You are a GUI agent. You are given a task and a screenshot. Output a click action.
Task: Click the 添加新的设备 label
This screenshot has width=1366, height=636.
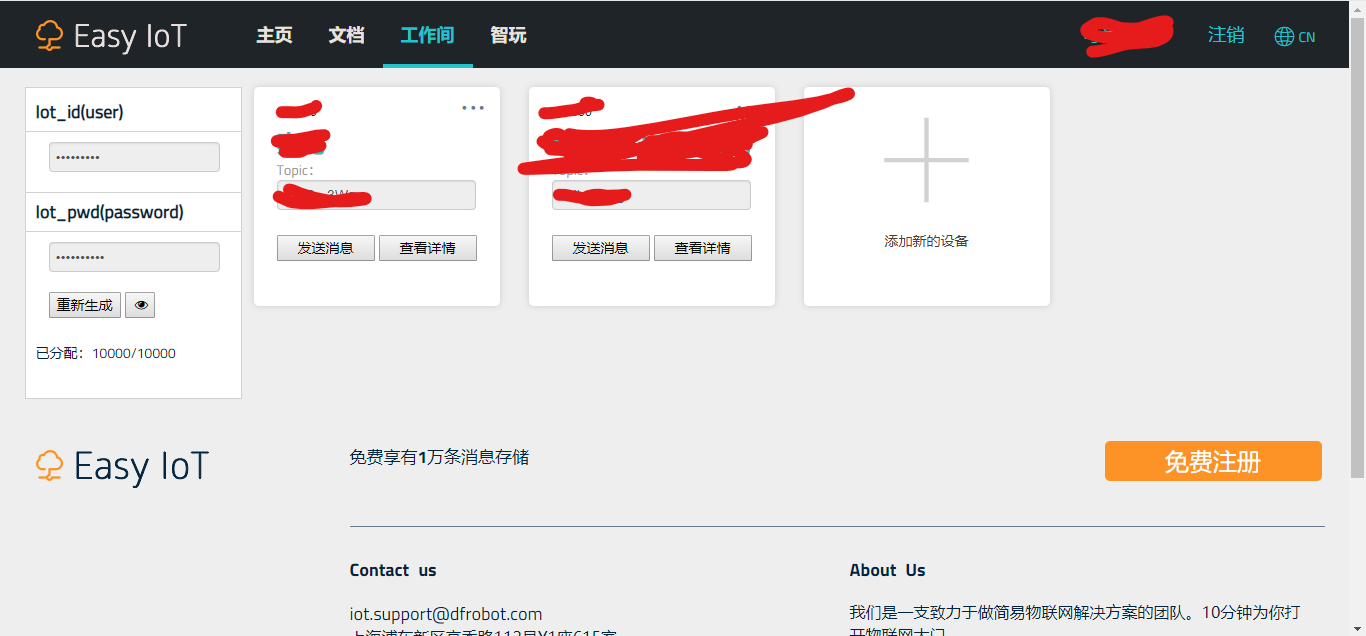click(926, 241)
